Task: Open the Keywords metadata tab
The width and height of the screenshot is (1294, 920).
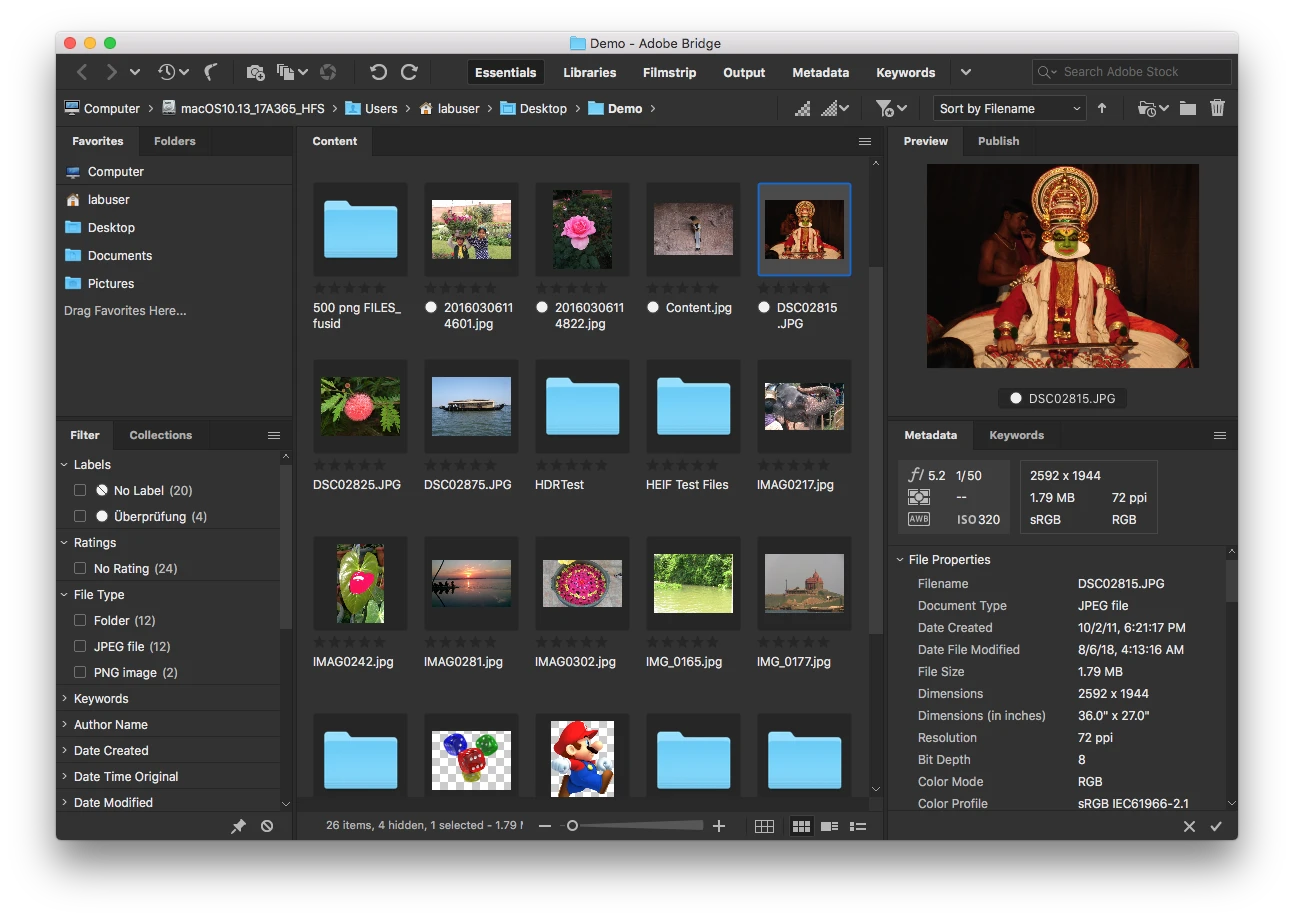Action: tap(1016, 435)
